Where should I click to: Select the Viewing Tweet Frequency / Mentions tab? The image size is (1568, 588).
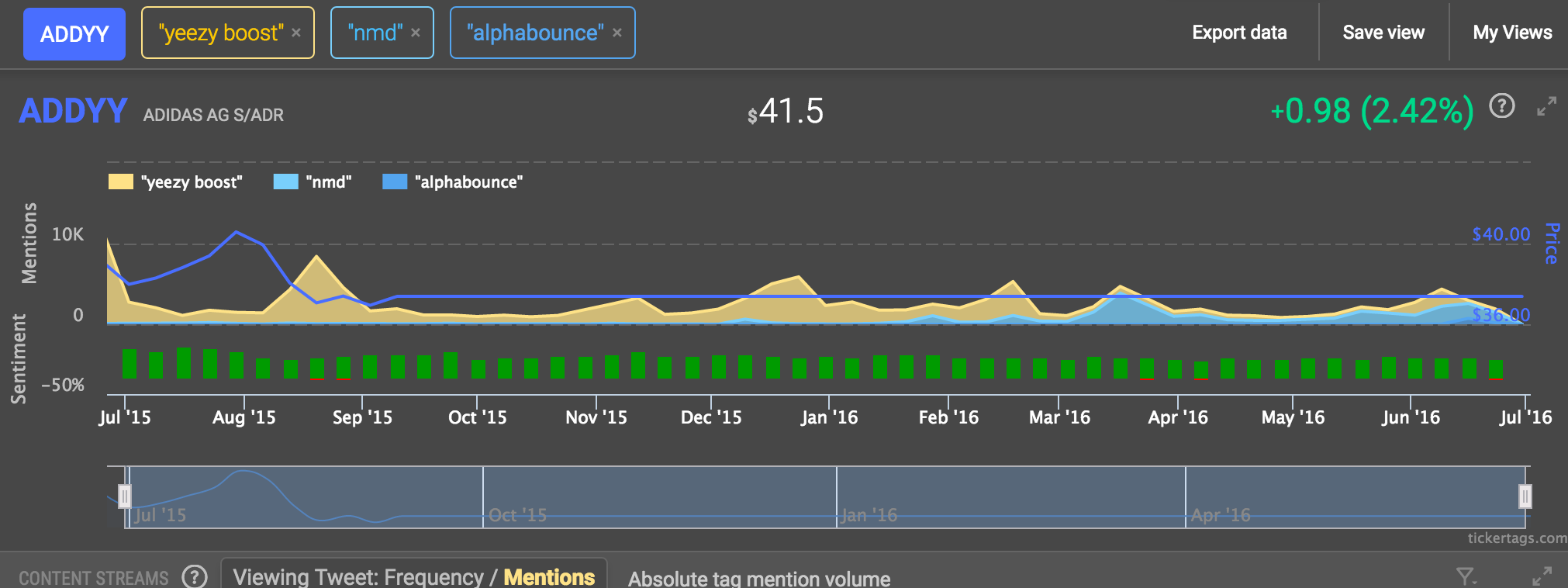pos(413,575)
